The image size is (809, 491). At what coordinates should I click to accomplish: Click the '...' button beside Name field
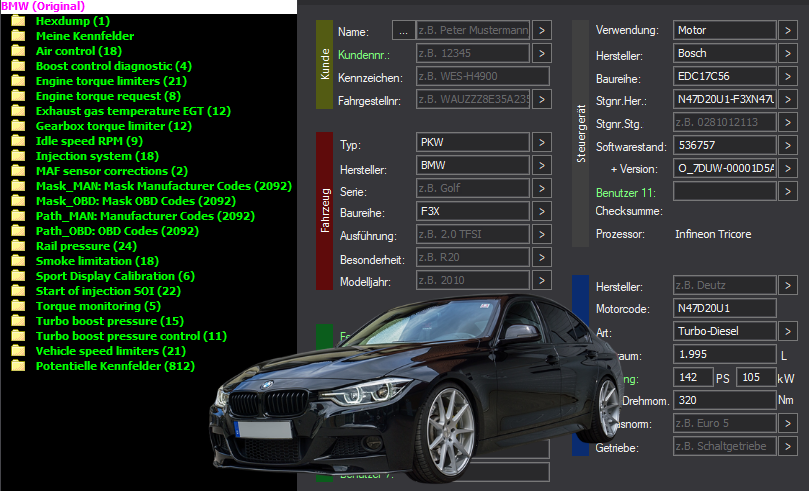[x=403, y=30]
